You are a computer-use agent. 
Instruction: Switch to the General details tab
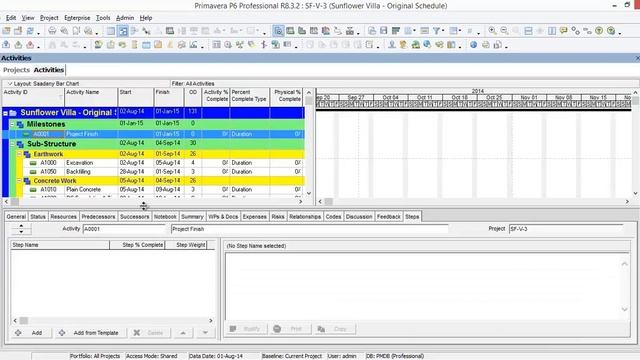(x=16, y=217)
